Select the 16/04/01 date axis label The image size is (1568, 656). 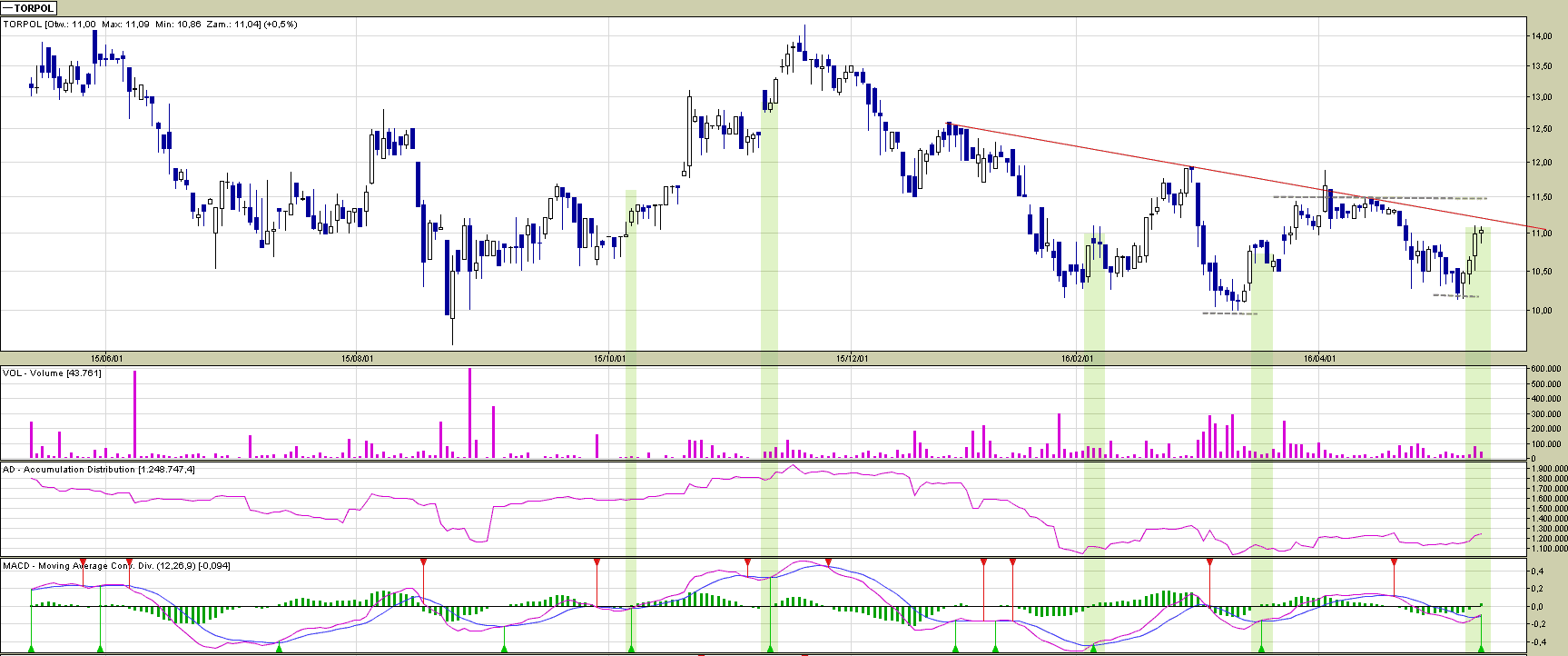coord(1319,358)
